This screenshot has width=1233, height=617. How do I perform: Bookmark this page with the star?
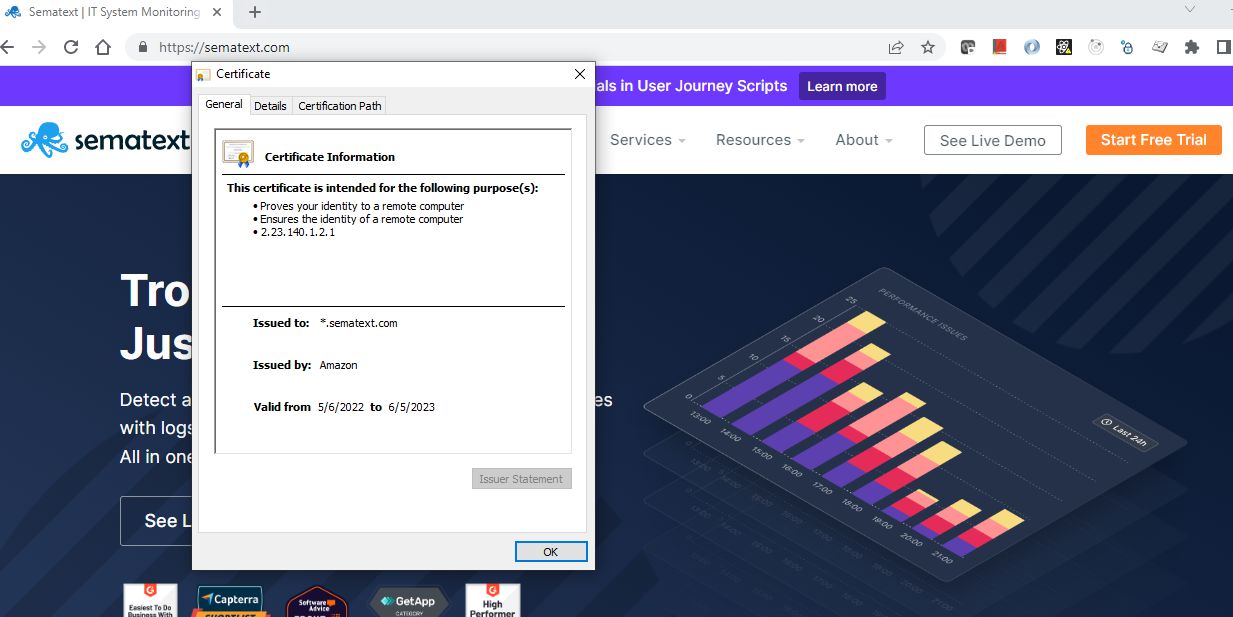[928, 47]
